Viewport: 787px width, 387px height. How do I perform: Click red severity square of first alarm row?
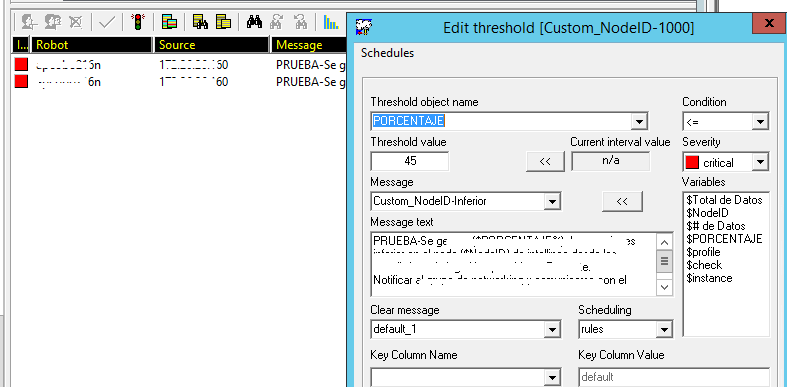tap(21, 64)
